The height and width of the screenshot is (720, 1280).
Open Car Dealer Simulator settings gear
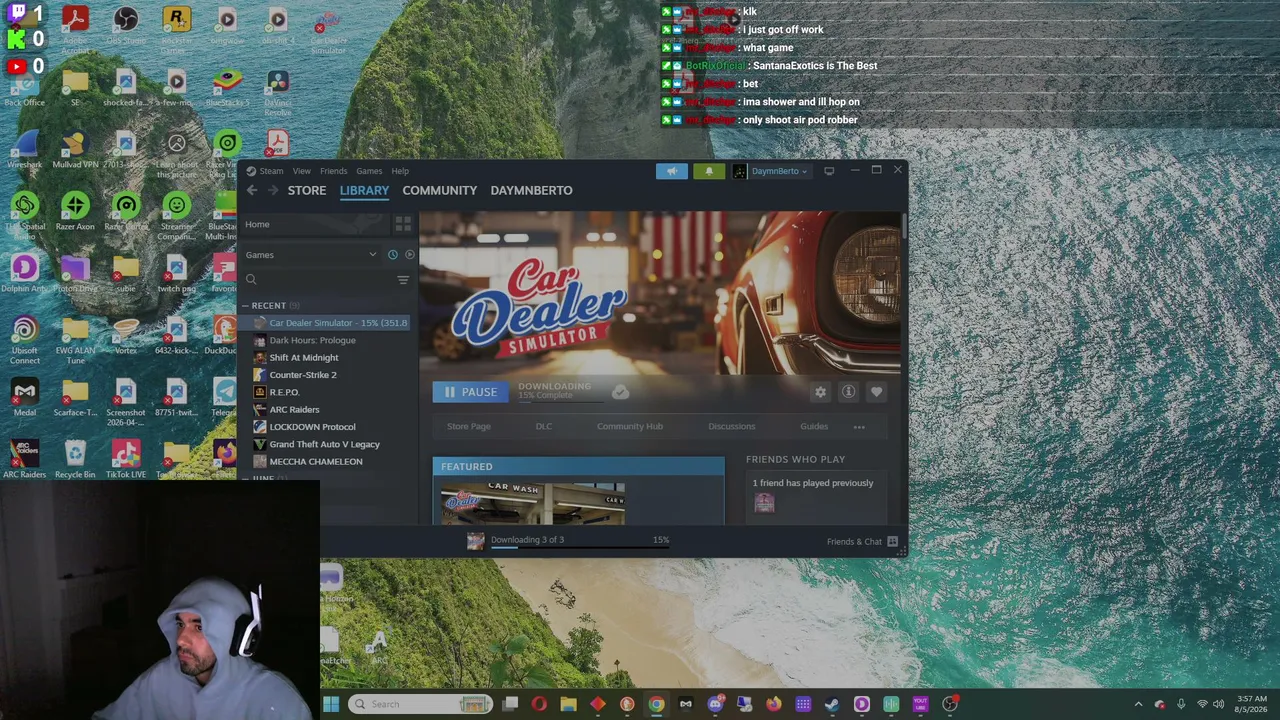[820, 392]
